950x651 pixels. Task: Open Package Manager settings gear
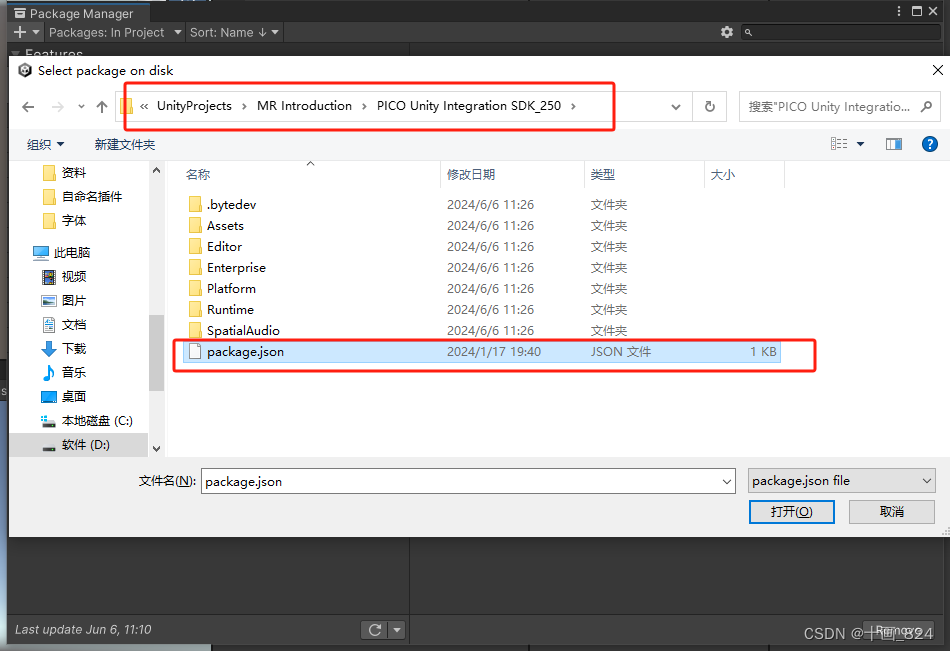[x=727, y=32]
